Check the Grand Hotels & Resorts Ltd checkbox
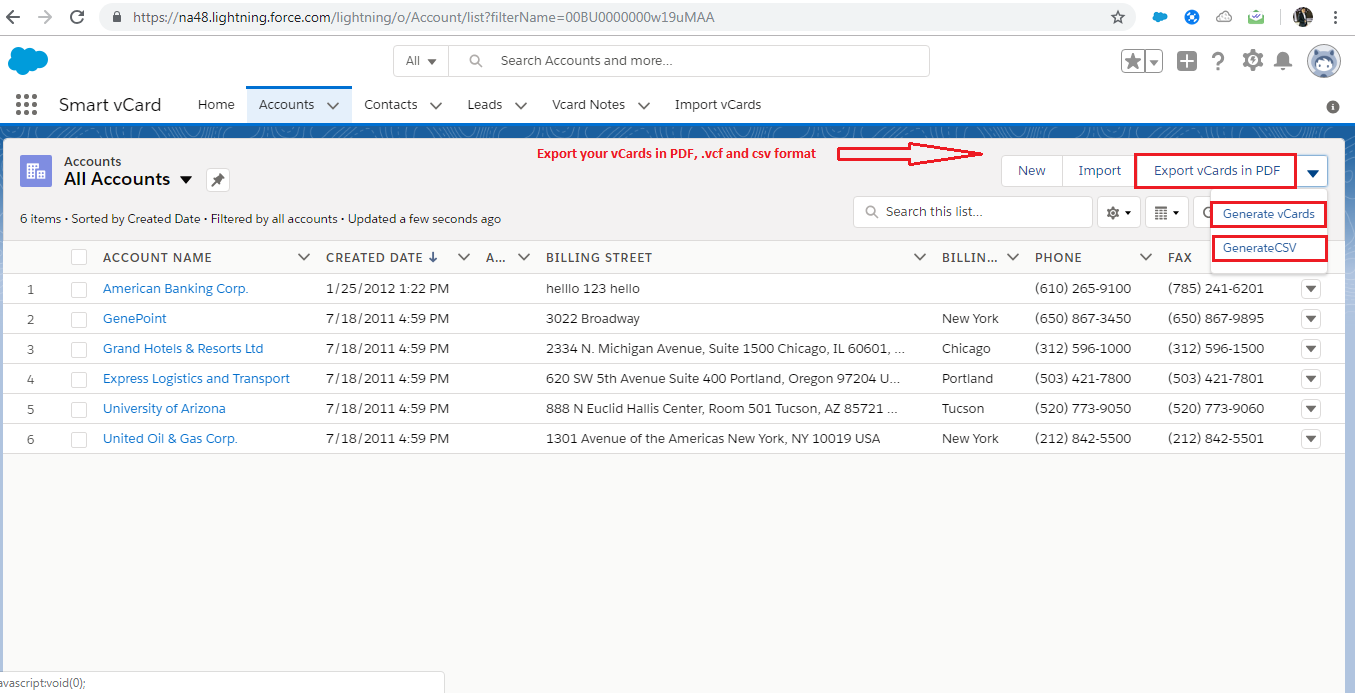Image resolution: width=1355 pixels, height=693 pixels. [79, 349]
